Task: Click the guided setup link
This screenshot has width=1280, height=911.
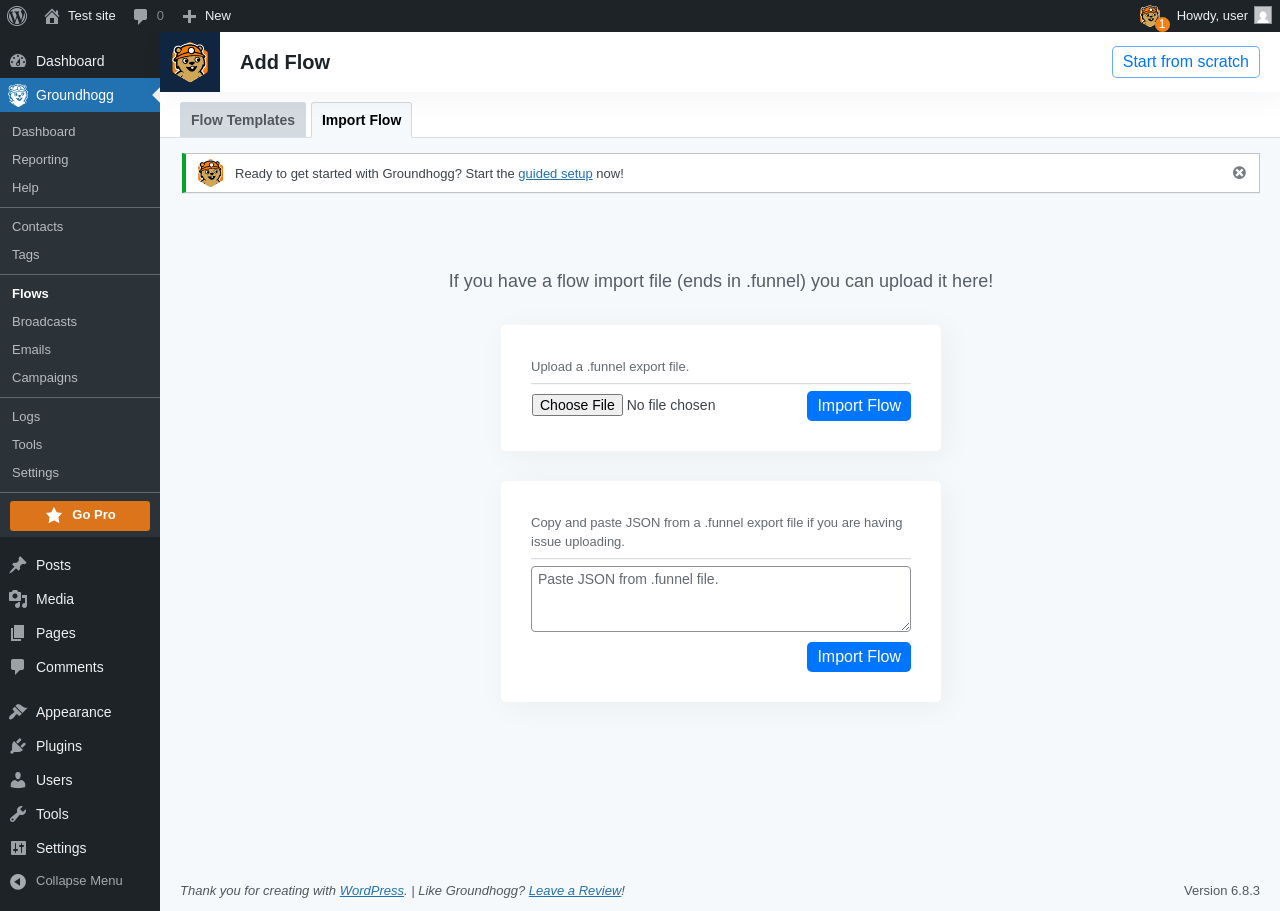Action: point(555,174)
